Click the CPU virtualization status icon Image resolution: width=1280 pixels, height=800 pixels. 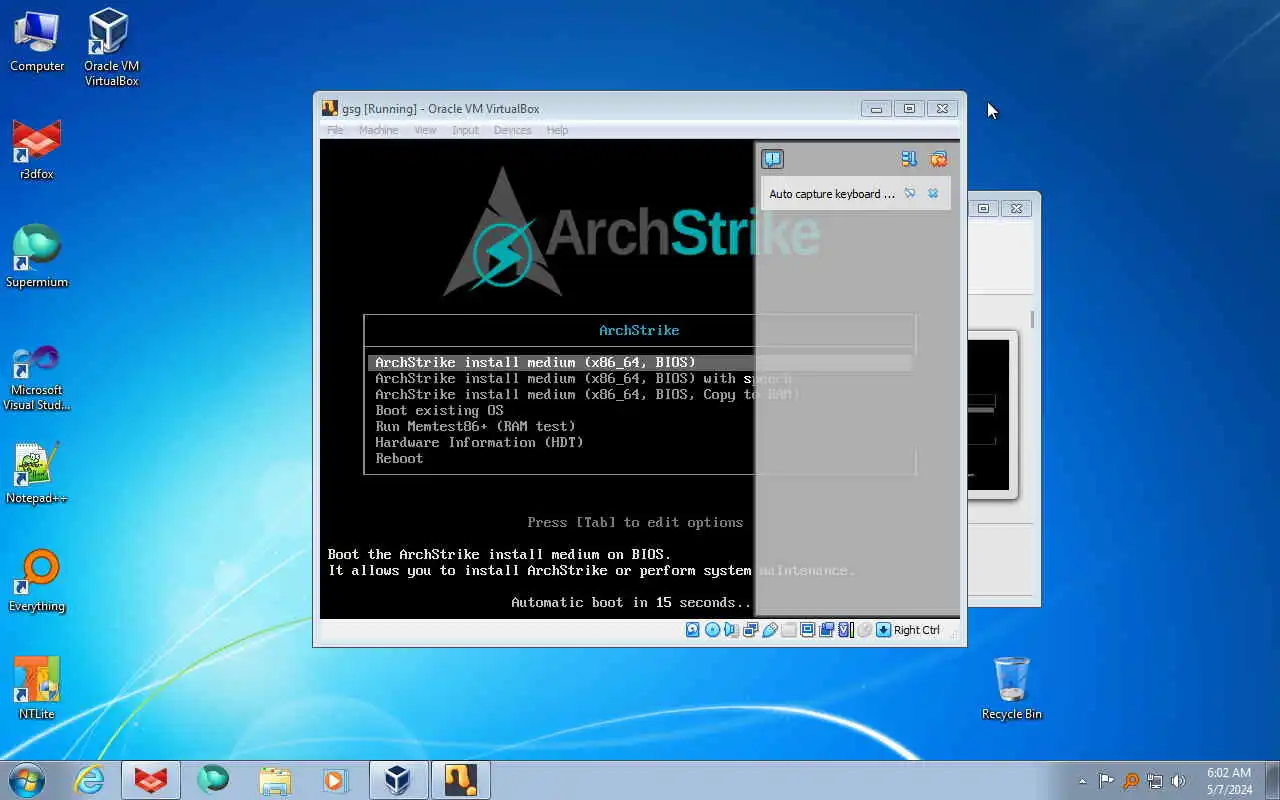point(845,630)
